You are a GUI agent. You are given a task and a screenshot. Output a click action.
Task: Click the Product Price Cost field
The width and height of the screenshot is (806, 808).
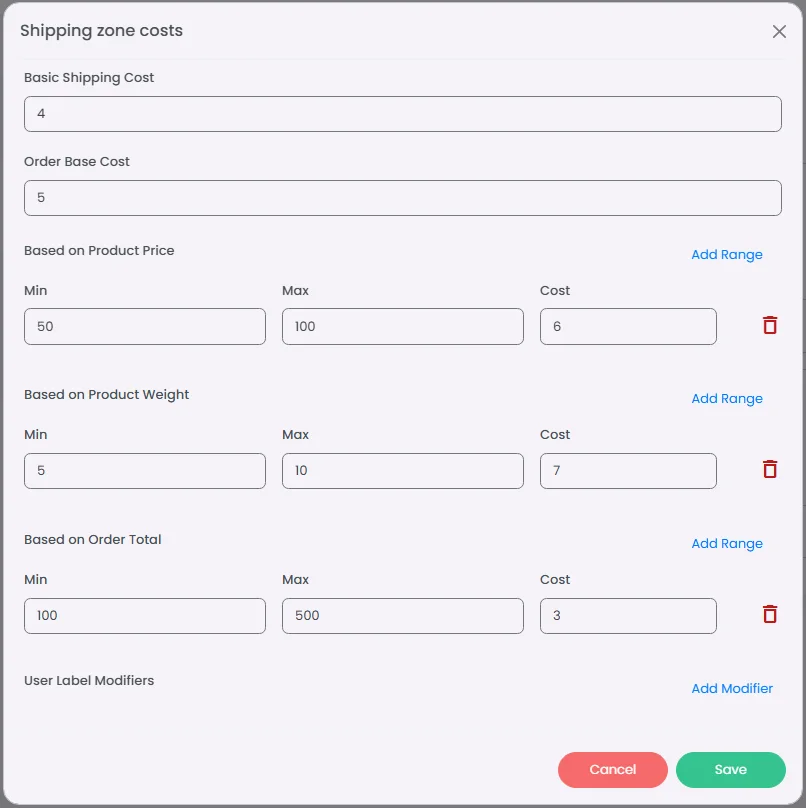point(628,327)
